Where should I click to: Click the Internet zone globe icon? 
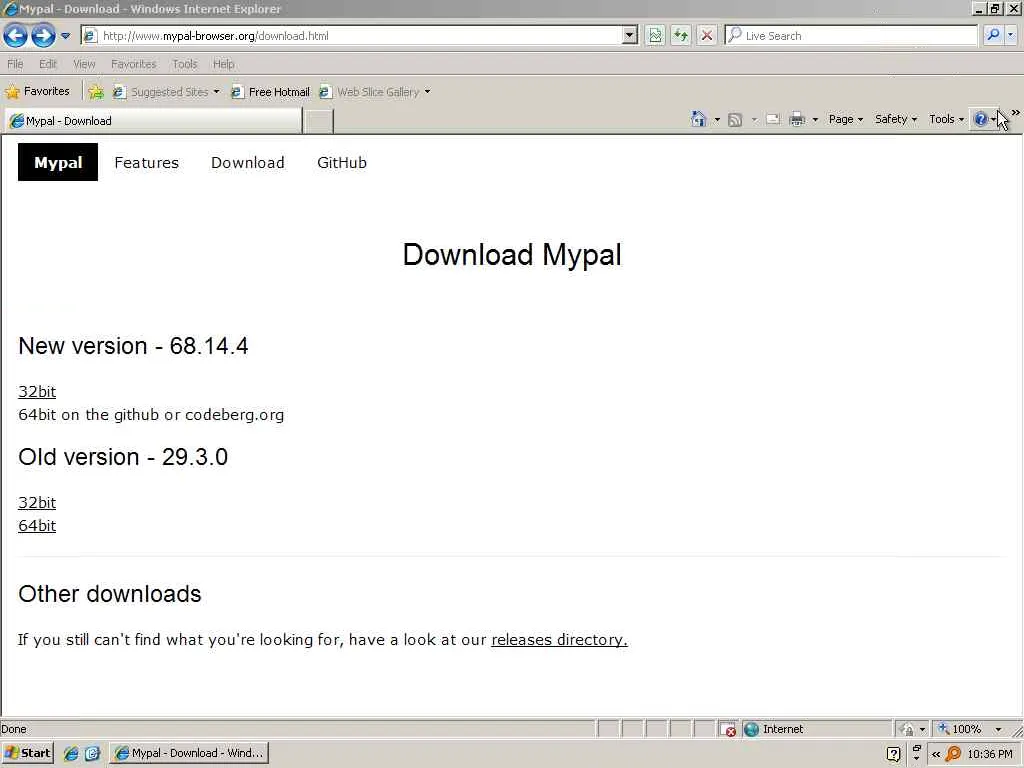click(752, 729)
